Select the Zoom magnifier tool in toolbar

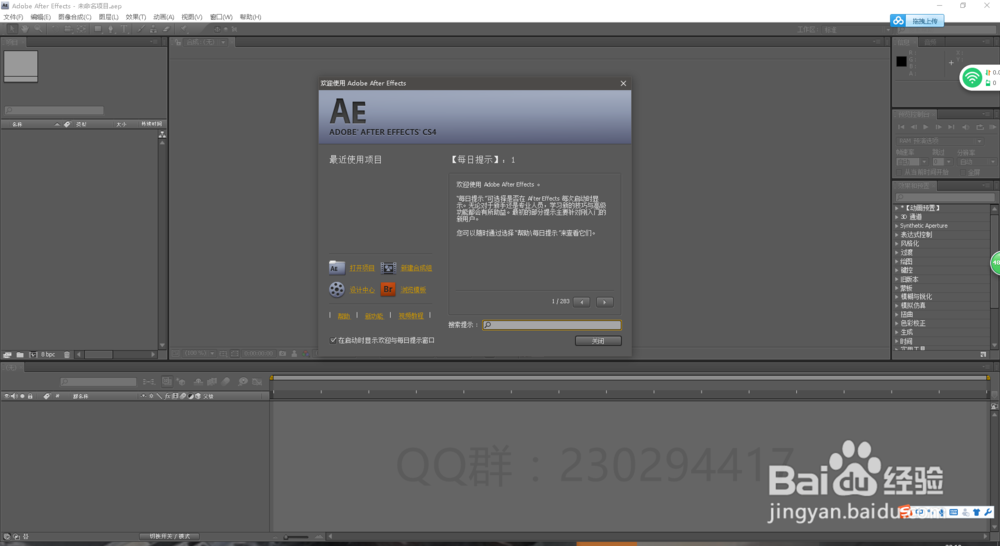tap(38, 29)
